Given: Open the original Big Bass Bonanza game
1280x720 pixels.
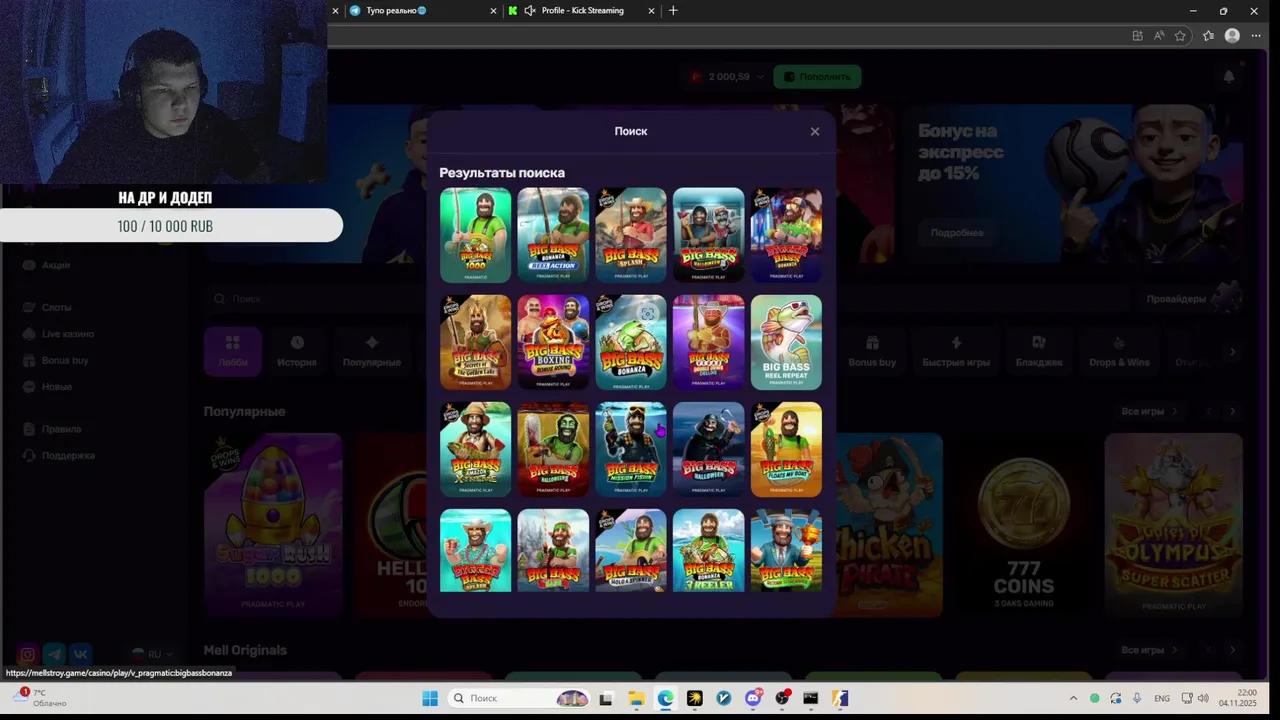Looking at the screenshot, I should [631, 342].
